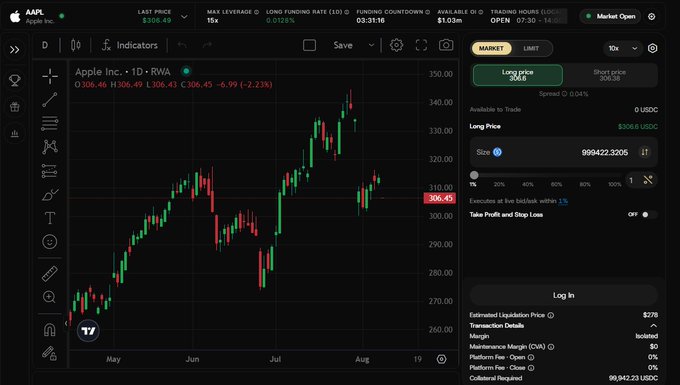The image size is (680, 385).
Task: Click the Size amount input field
Action: coord(563,152)
